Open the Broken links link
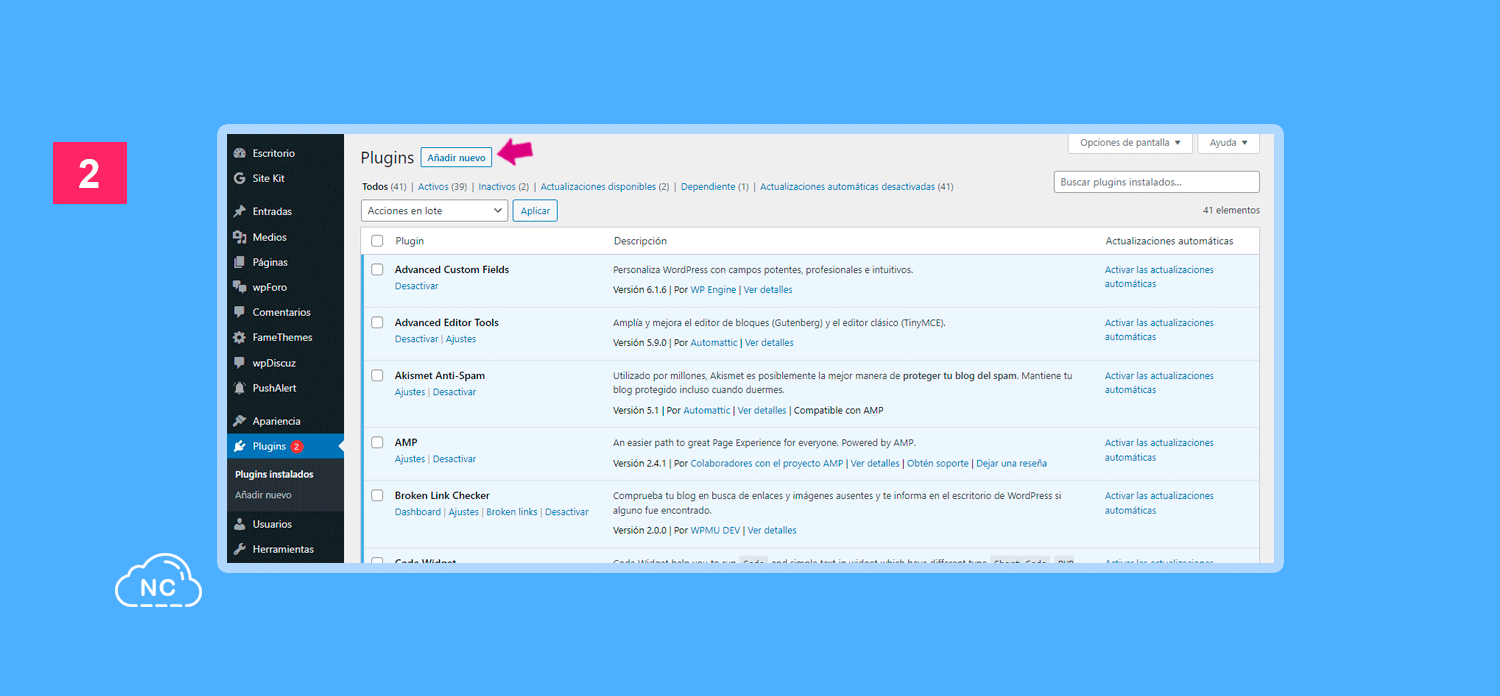This screenshot has height=696, width=1500. point(512,512)
